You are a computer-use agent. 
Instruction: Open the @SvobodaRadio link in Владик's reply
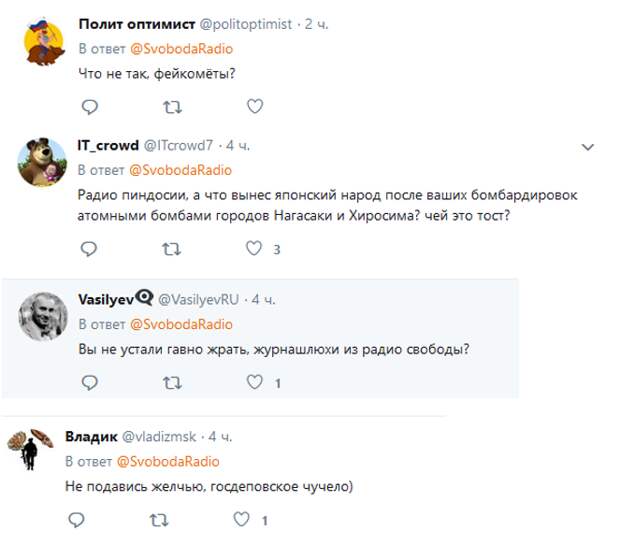tap(168, 462)
